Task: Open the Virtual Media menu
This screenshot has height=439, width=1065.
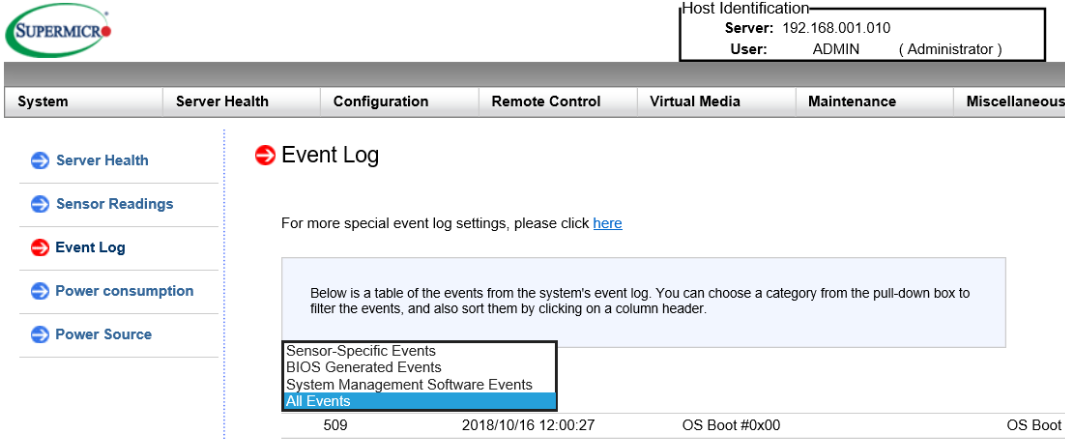Action: (695, 101)
